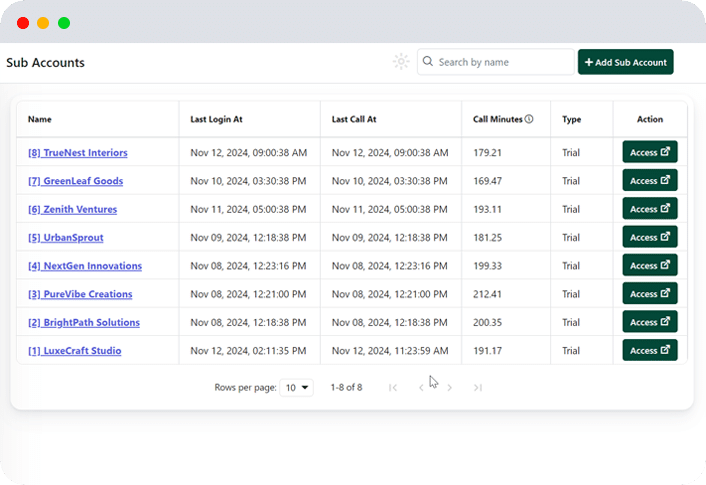706x485 pixels.
Task: Open [7] GreenLeaf Goods link
Action: 76,181
